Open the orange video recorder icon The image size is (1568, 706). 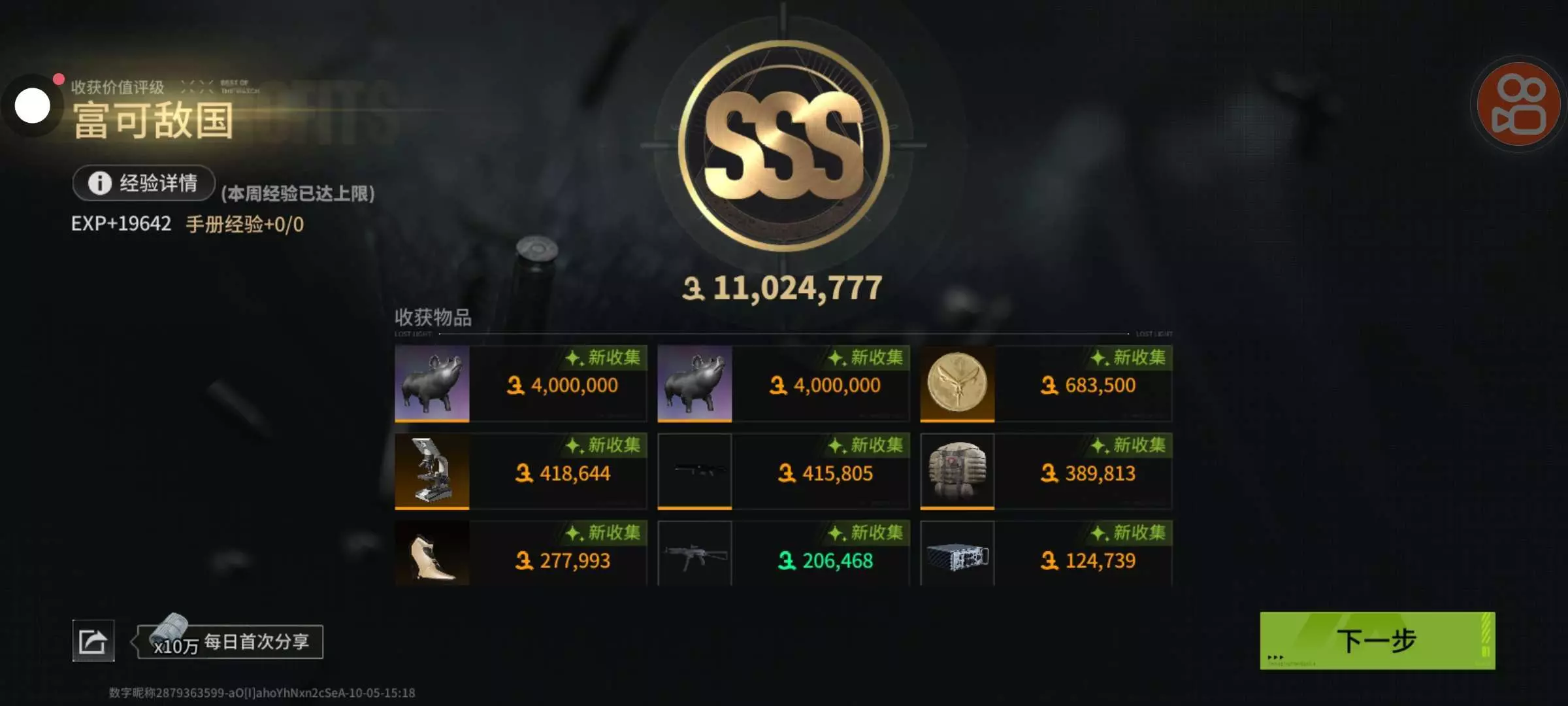[1518, 104]
